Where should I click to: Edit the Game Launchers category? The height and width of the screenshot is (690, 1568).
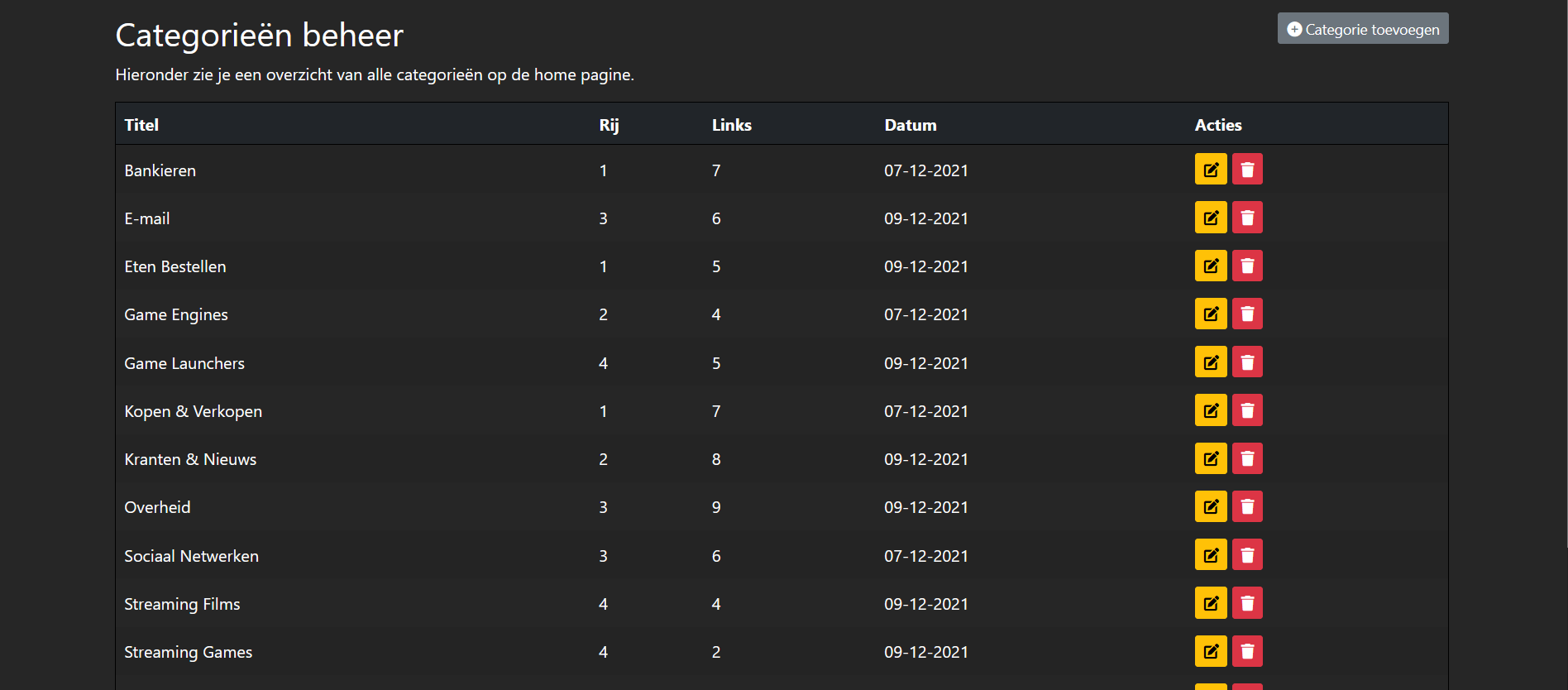pyautogui.click(x=1211, y=362)
